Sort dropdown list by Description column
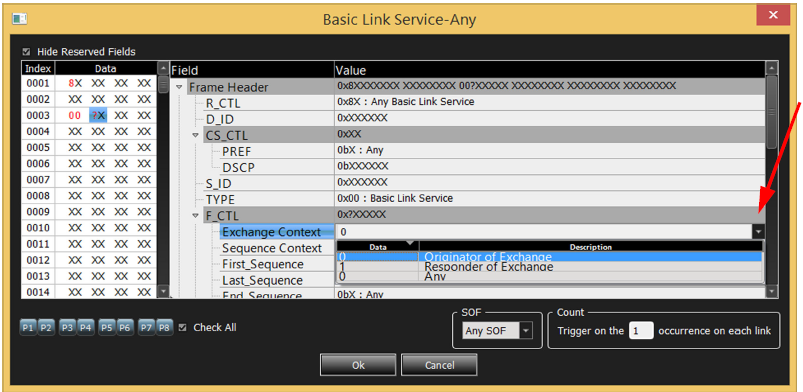The image size is (803, 392). point(590,246)
